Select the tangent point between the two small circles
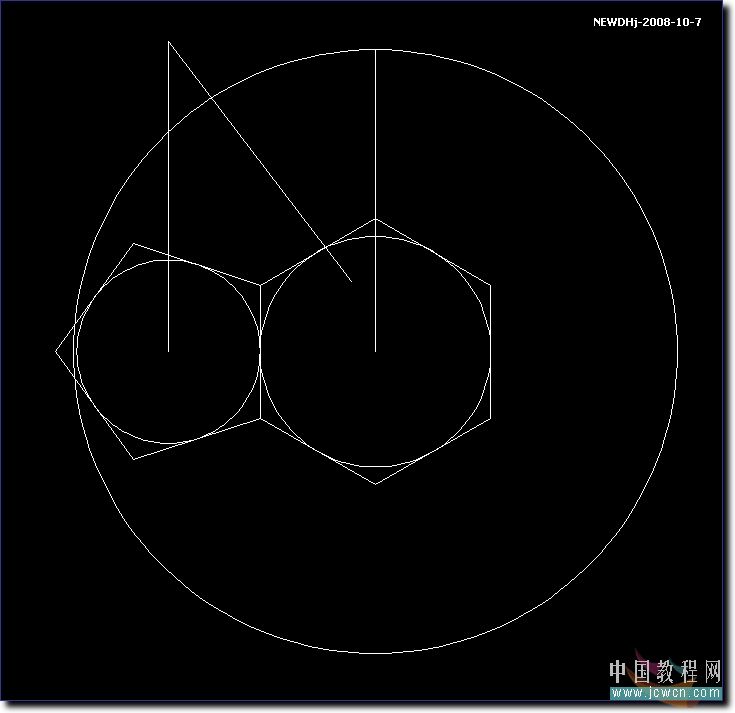This screenshot has width=735, height=713. (260, 351)
